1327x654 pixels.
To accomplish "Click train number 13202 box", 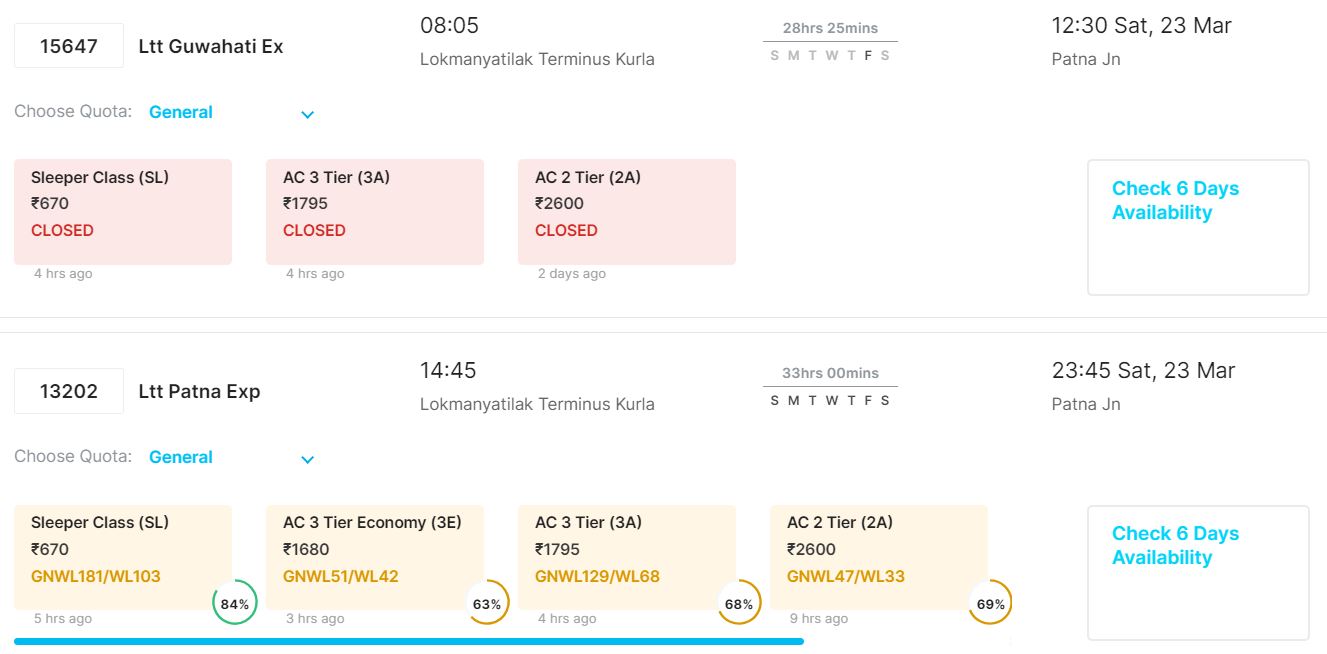I will click(69, 391).
